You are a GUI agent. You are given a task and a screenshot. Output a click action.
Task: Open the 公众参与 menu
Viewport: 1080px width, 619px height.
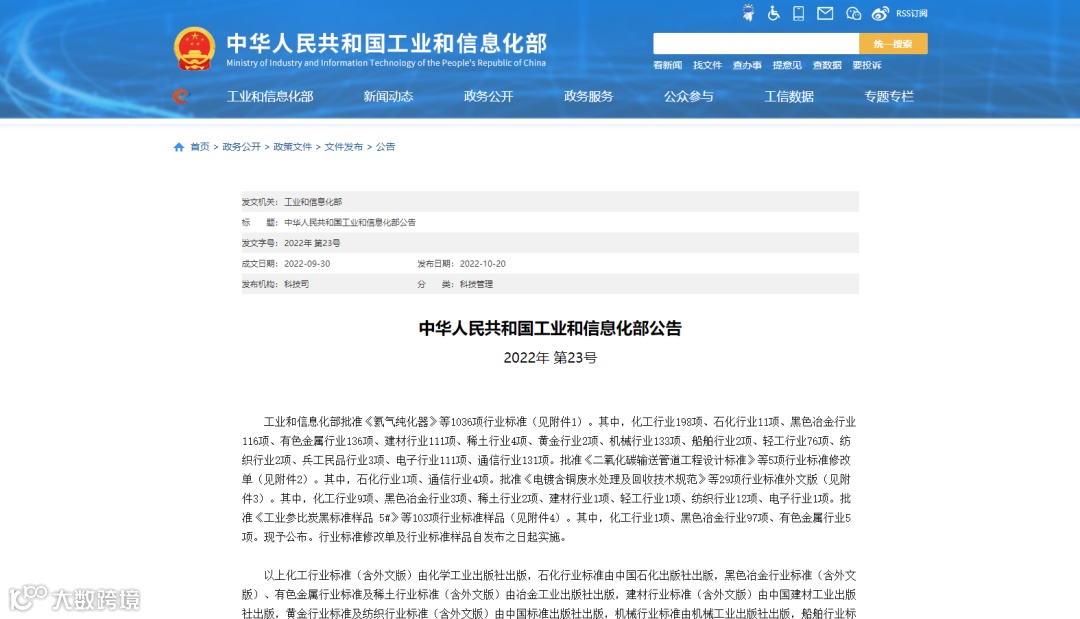(689, 96)
